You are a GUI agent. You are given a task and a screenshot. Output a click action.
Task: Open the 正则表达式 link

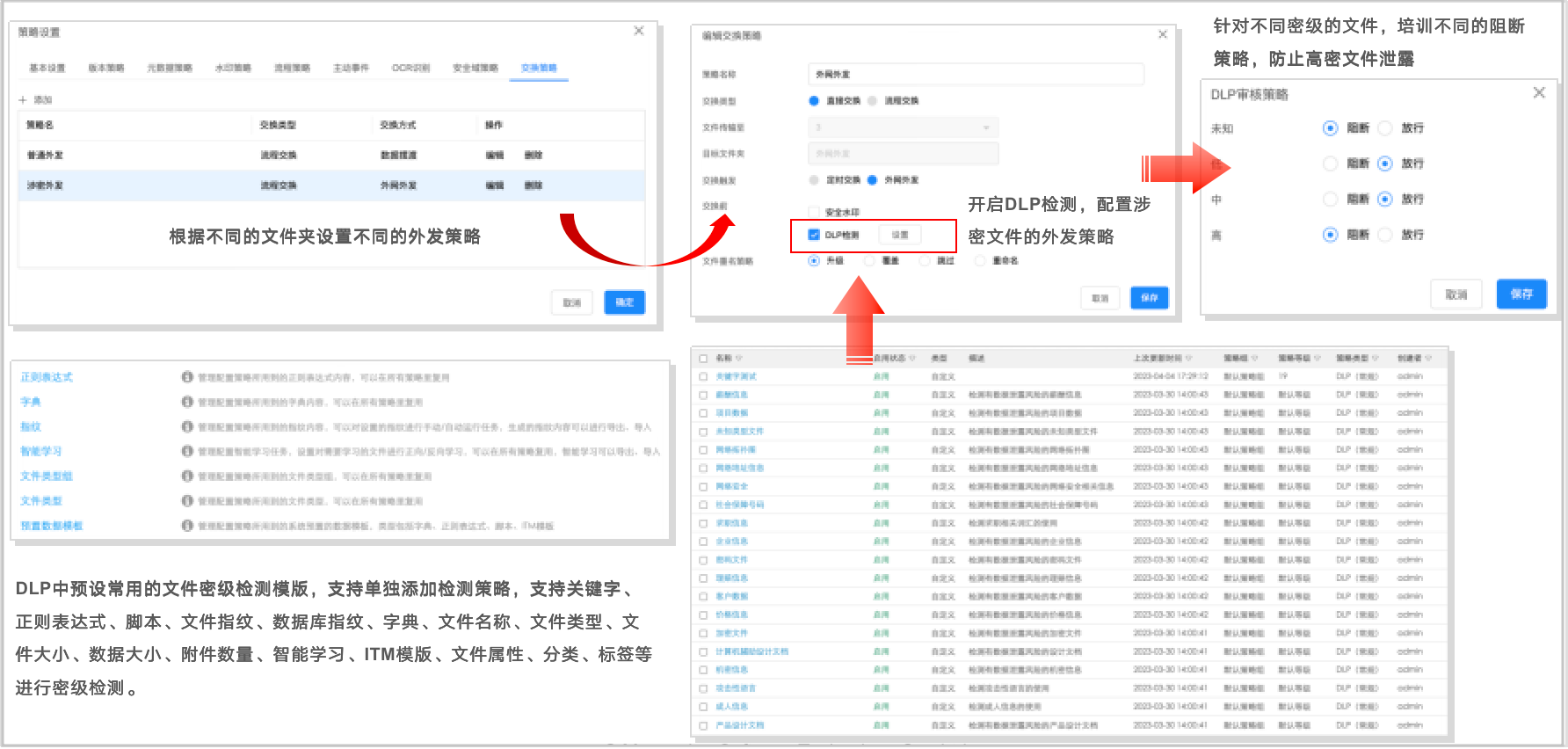pos(47,377)
